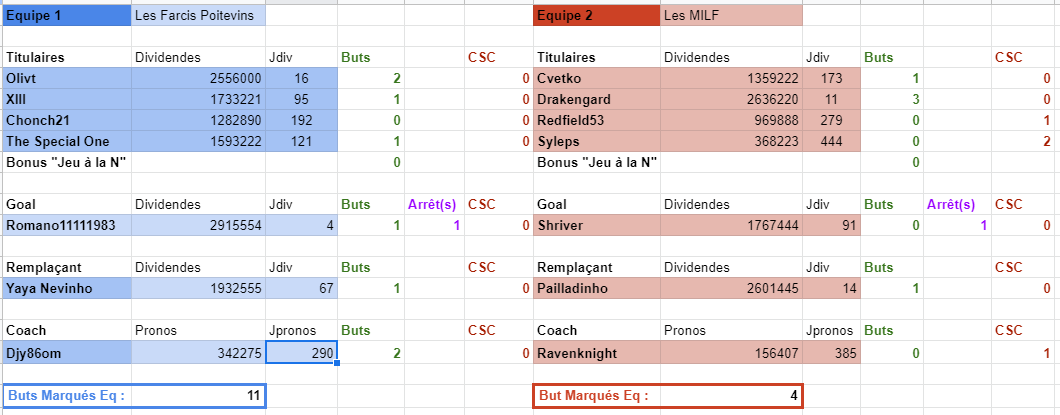Screen dimensions: 1060x415
Task: Click the goalkeeper cell "Romano11111983"
Action: point(67,226)
